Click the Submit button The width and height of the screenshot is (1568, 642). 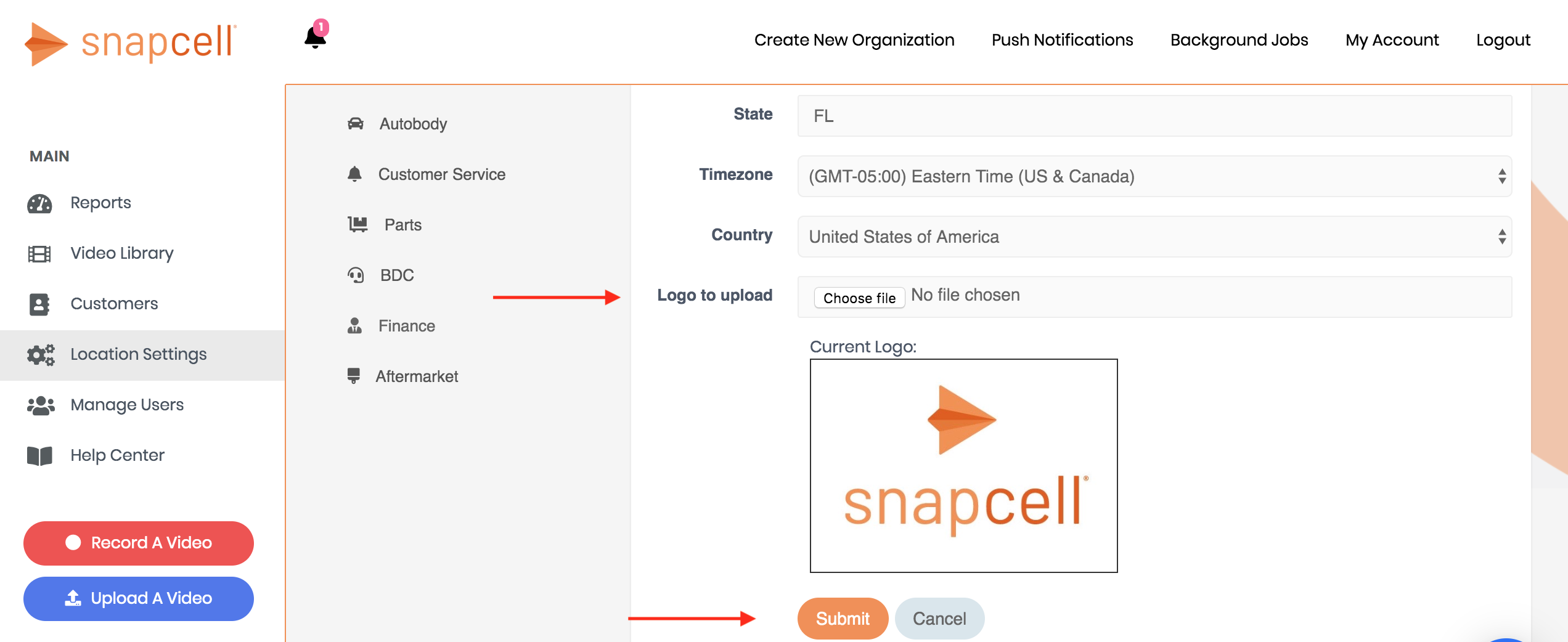843,618
